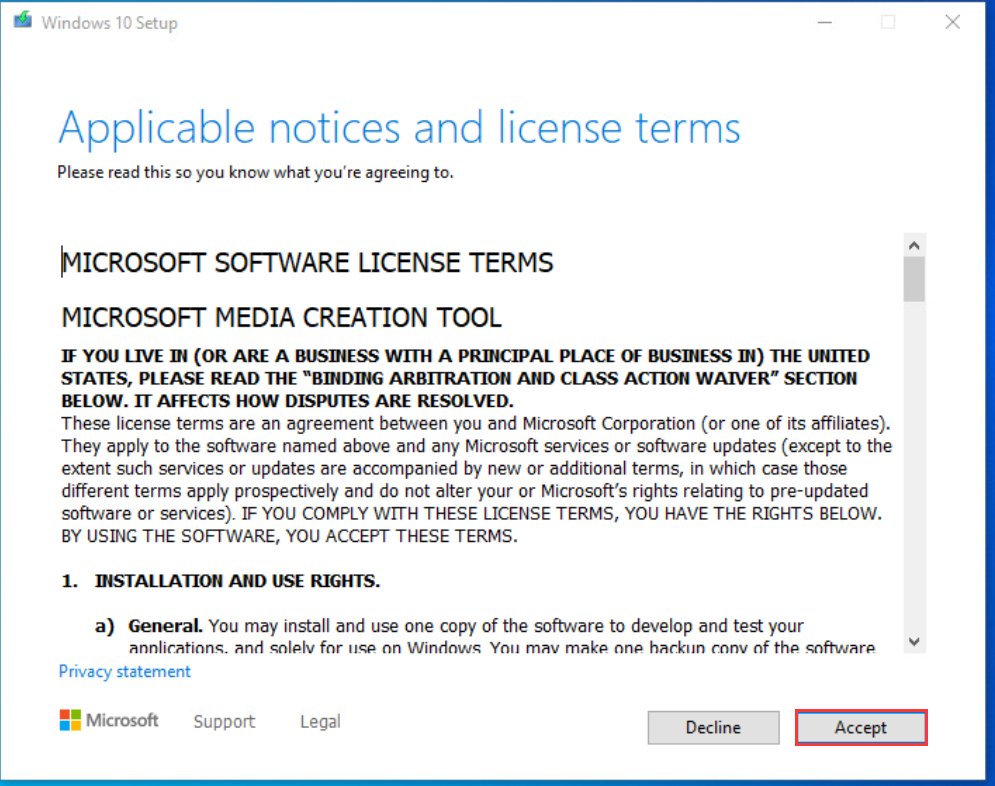Viewport: 995px width, 786px height.
Task: Open the Legal link
Action: pos(320,721)
